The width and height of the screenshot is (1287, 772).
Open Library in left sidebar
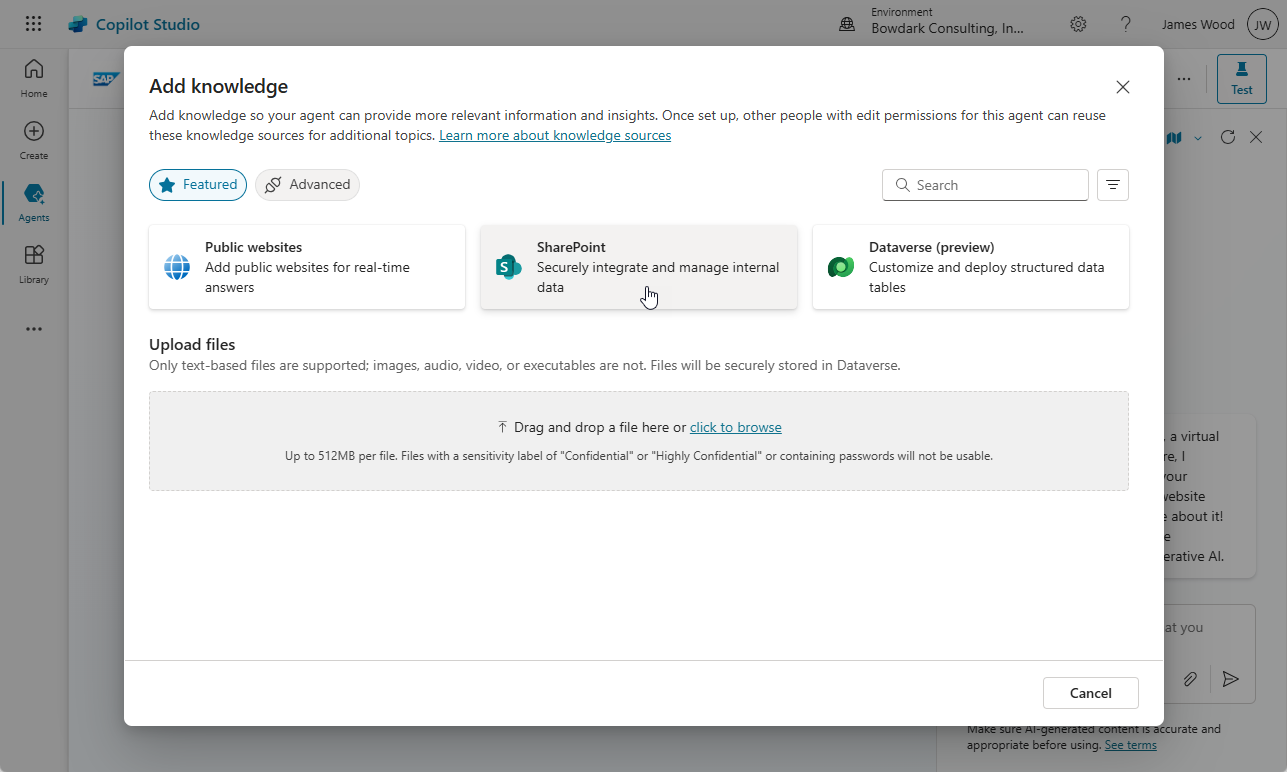pos(34,264)
